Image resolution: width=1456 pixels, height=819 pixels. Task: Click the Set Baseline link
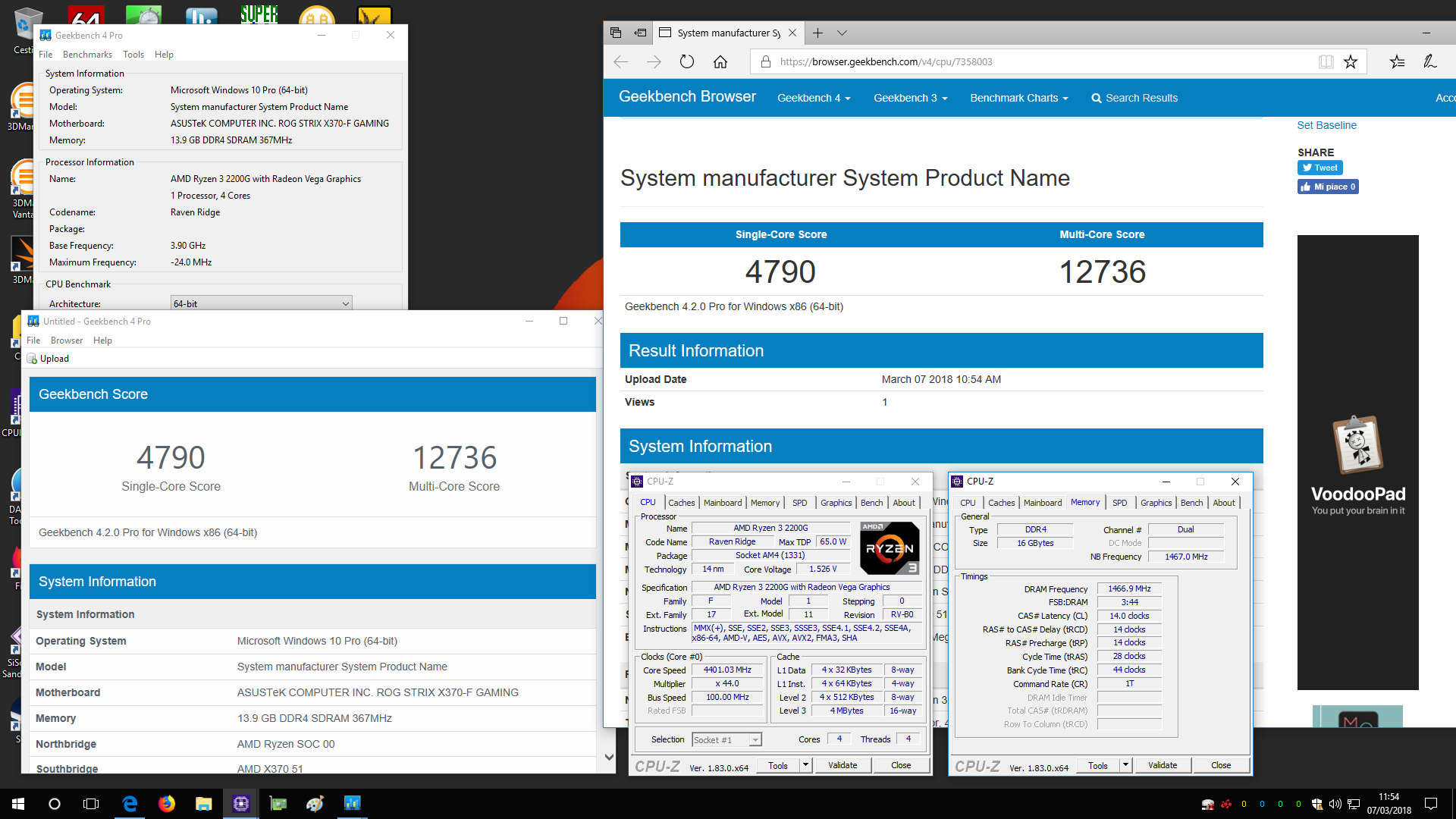(x=1326, y=125)
